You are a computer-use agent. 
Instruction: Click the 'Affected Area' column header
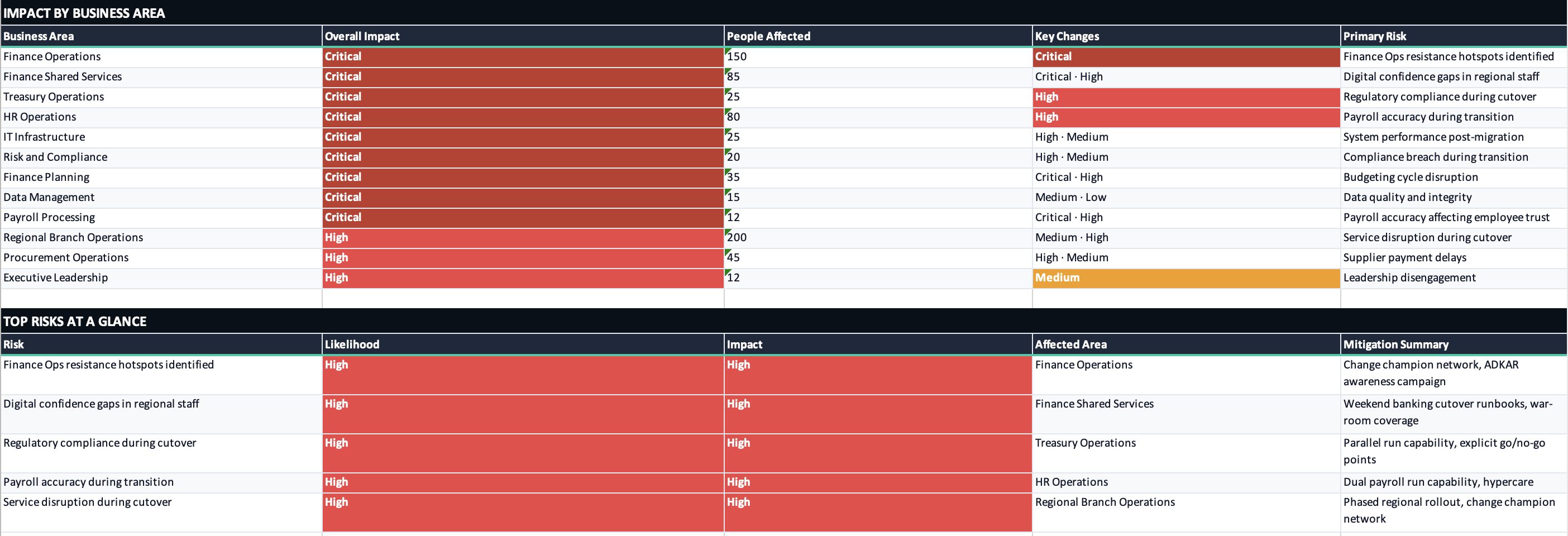1187,344
